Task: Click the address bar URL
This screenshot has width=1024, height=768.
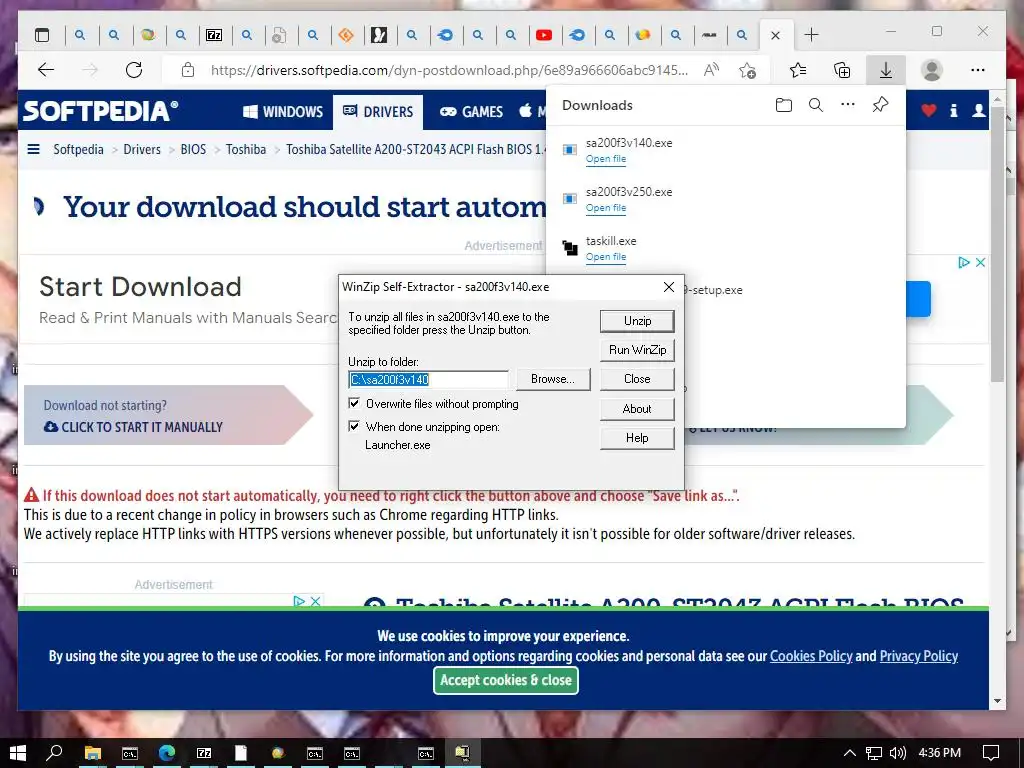Action: pos(449,70)
